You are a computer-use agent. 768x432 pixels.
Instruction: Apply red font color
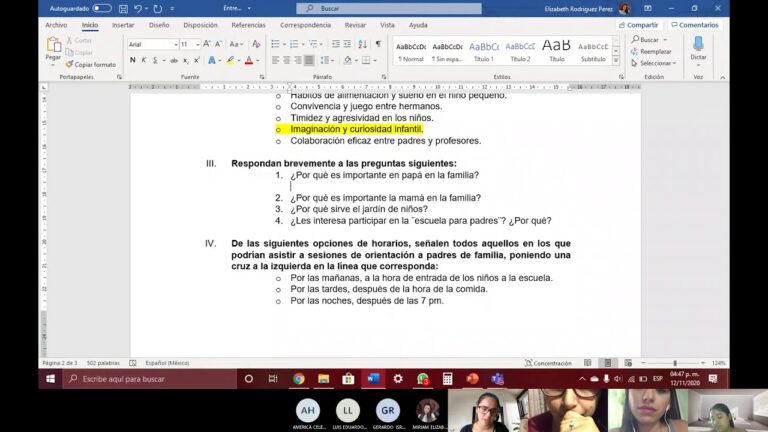249,60
